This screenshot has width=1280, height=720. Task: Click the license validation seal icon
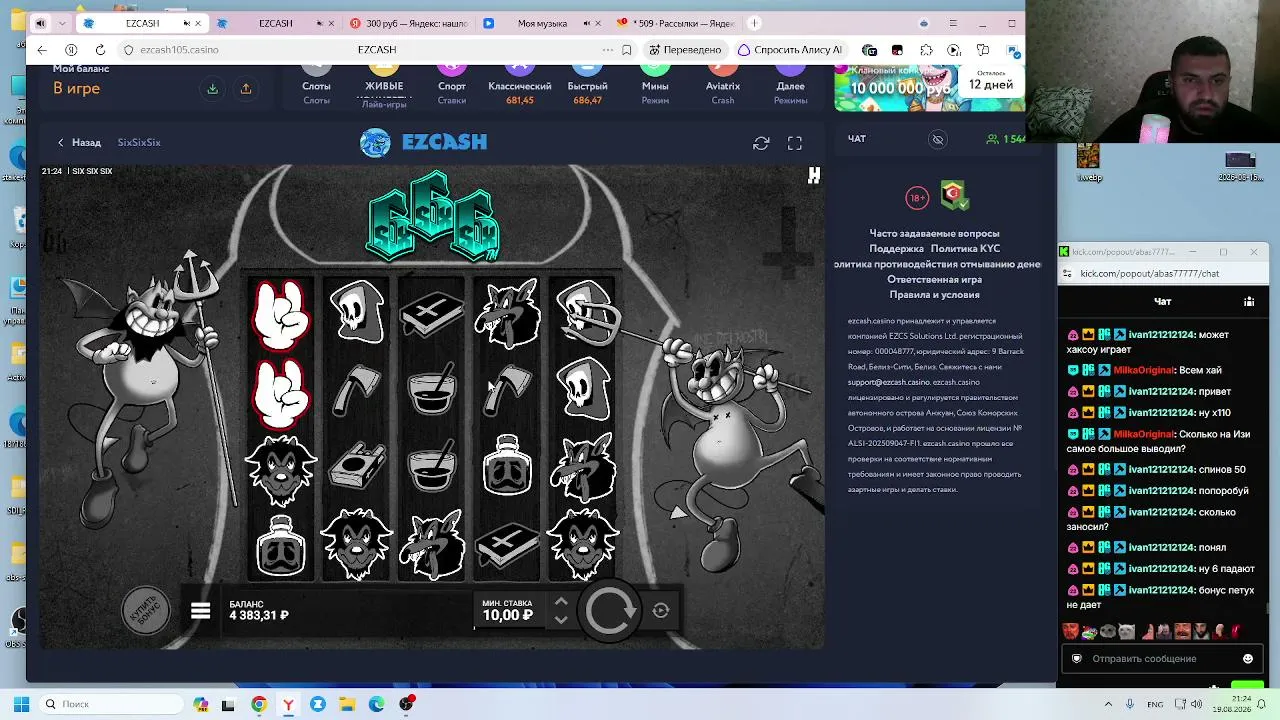[x=954, y=195]
